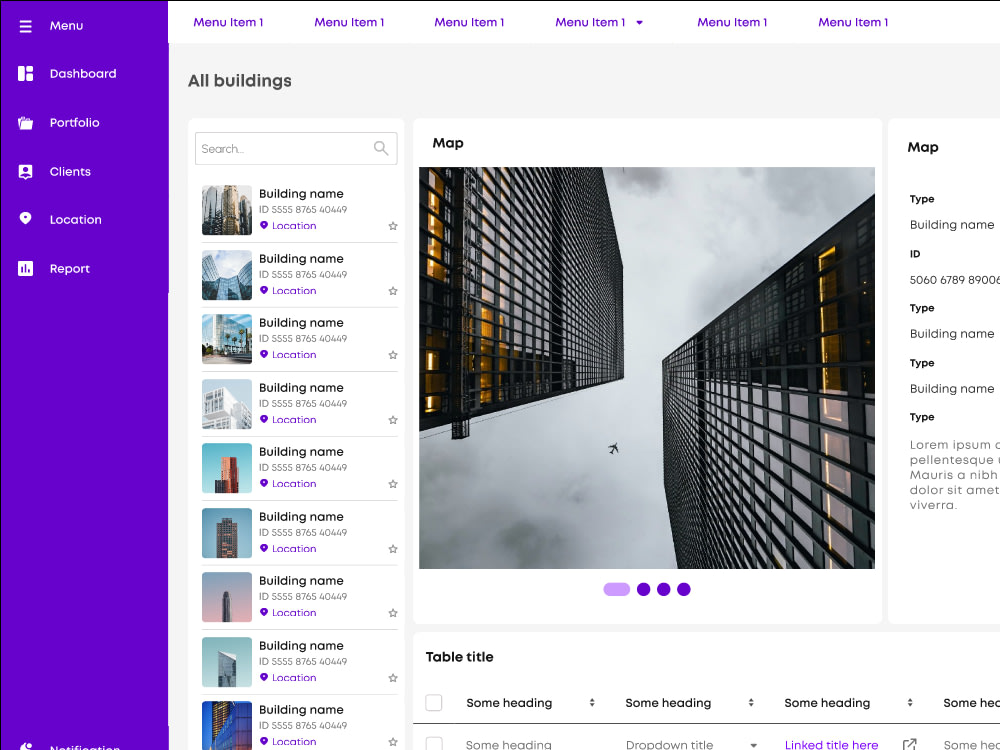Click the Notification icon at the sidebar bottom
The height and width of the screenshot is (750, 1000).
coord(24,745)
